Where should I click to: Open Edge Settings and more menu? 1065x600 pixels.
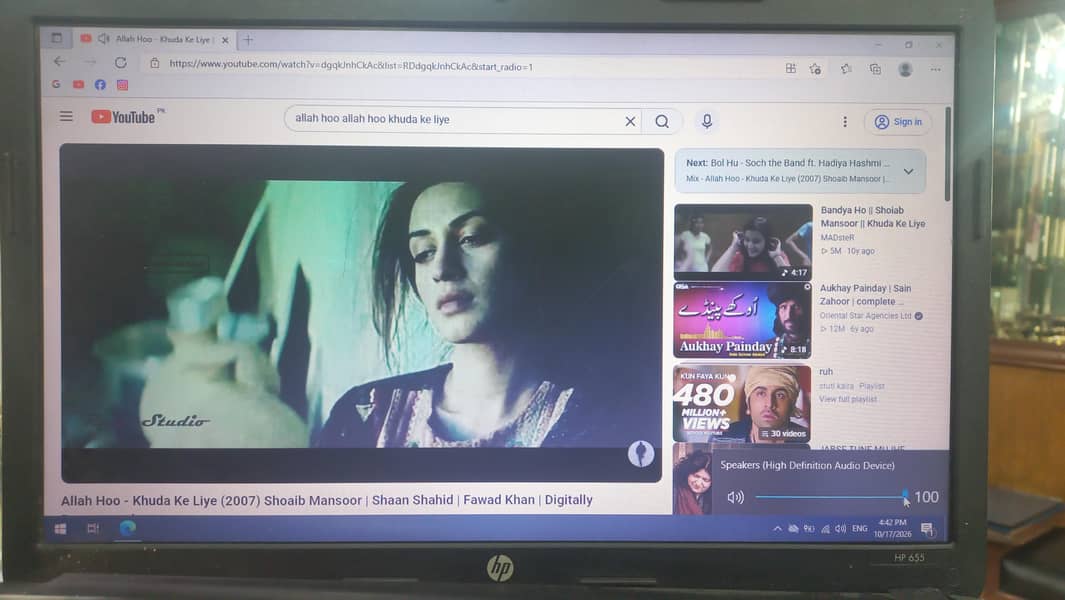coord(935,69)
